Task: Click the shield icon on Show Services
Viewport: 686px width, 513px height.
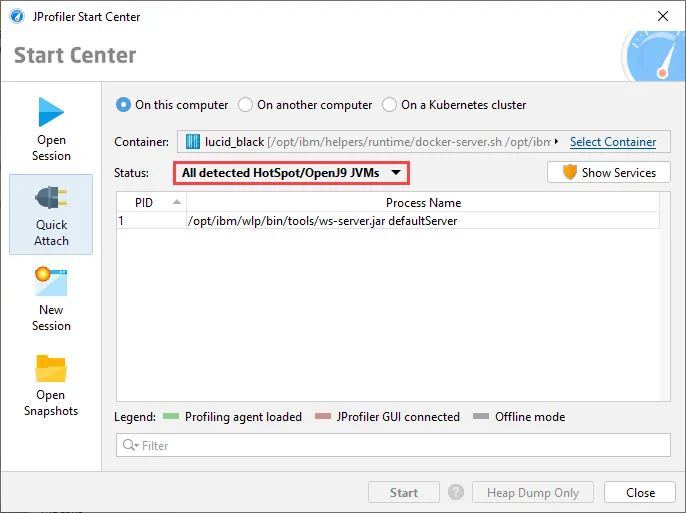Action: coord(570,172)
